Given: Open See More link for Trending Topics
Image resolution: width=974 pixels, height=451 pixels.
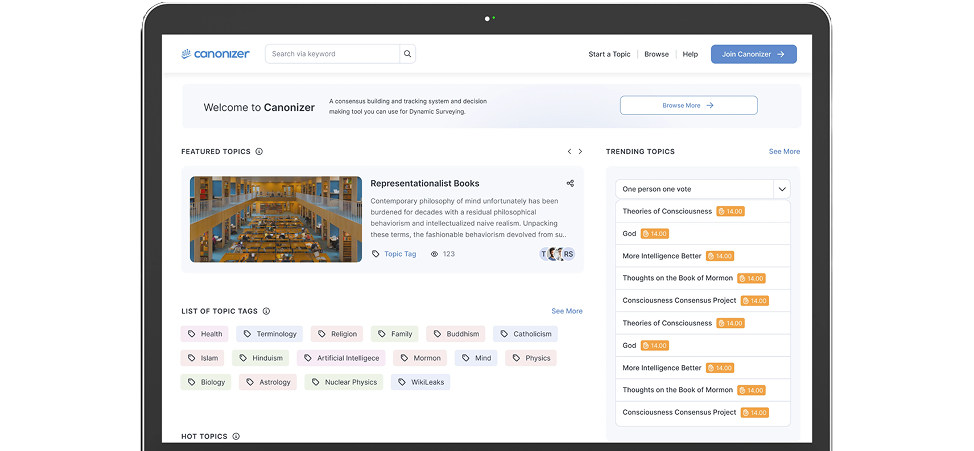Looking at the screenshot, I should 784,152.
